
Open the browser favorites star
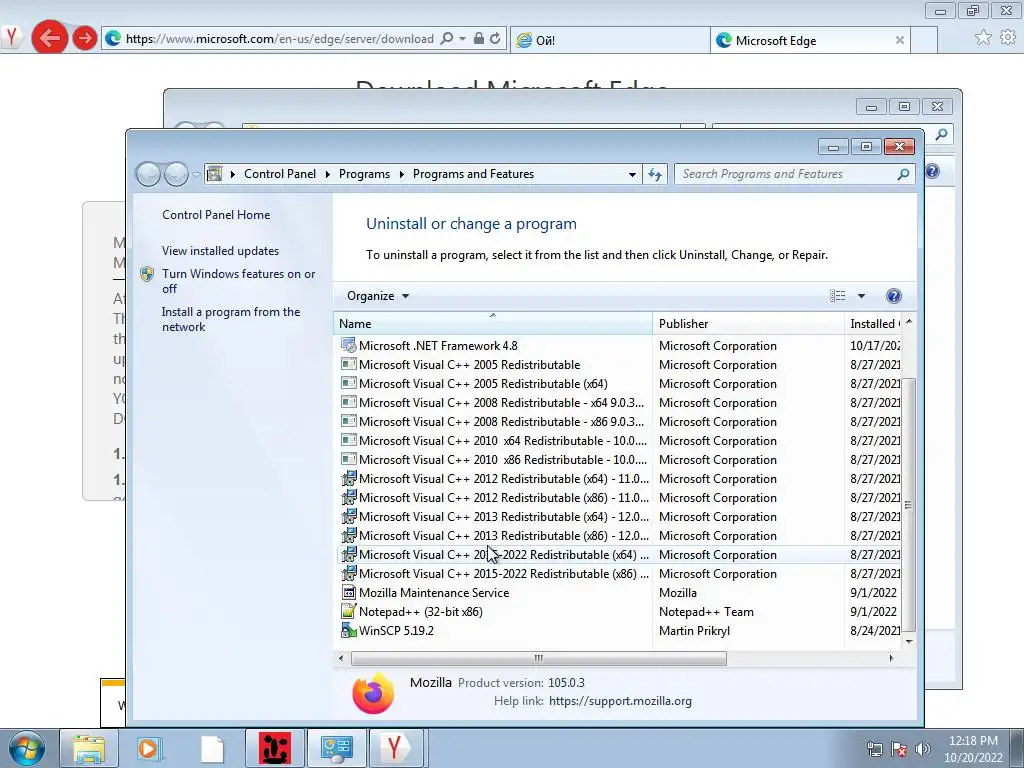[x=982, y=38]
